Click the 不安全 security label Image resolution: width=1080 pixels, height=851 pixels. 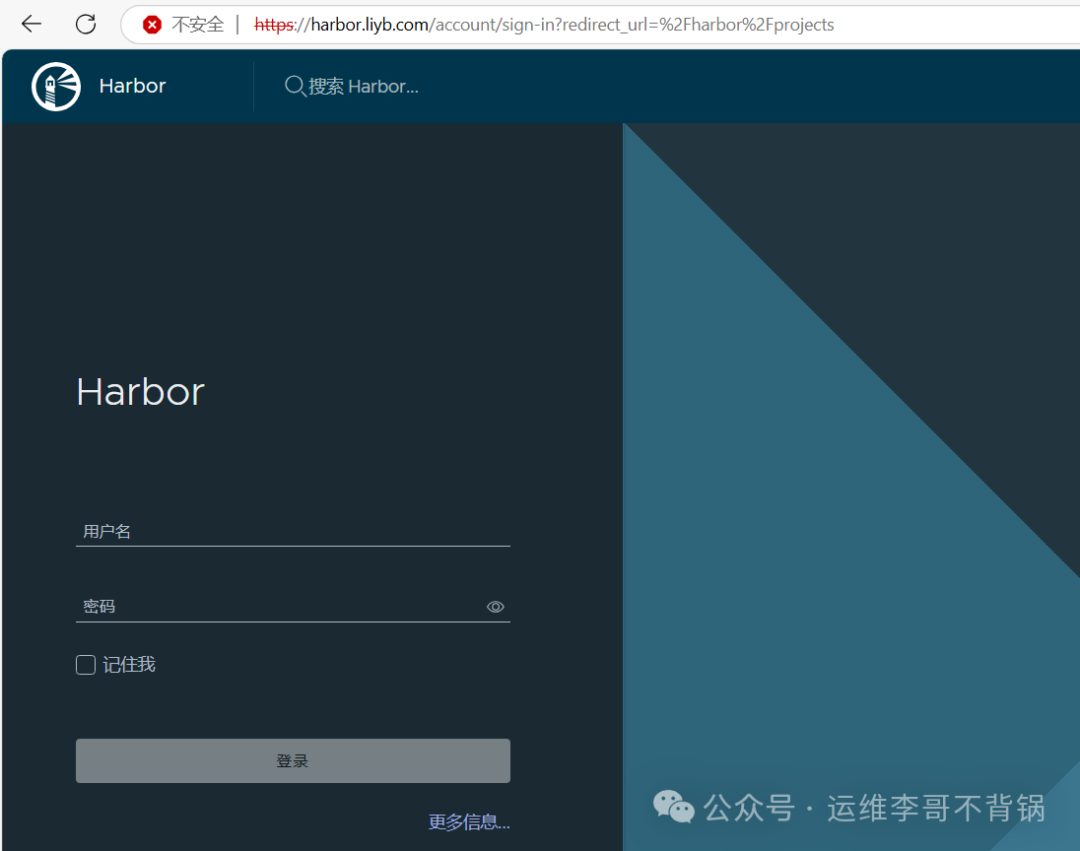click(198, 25)
